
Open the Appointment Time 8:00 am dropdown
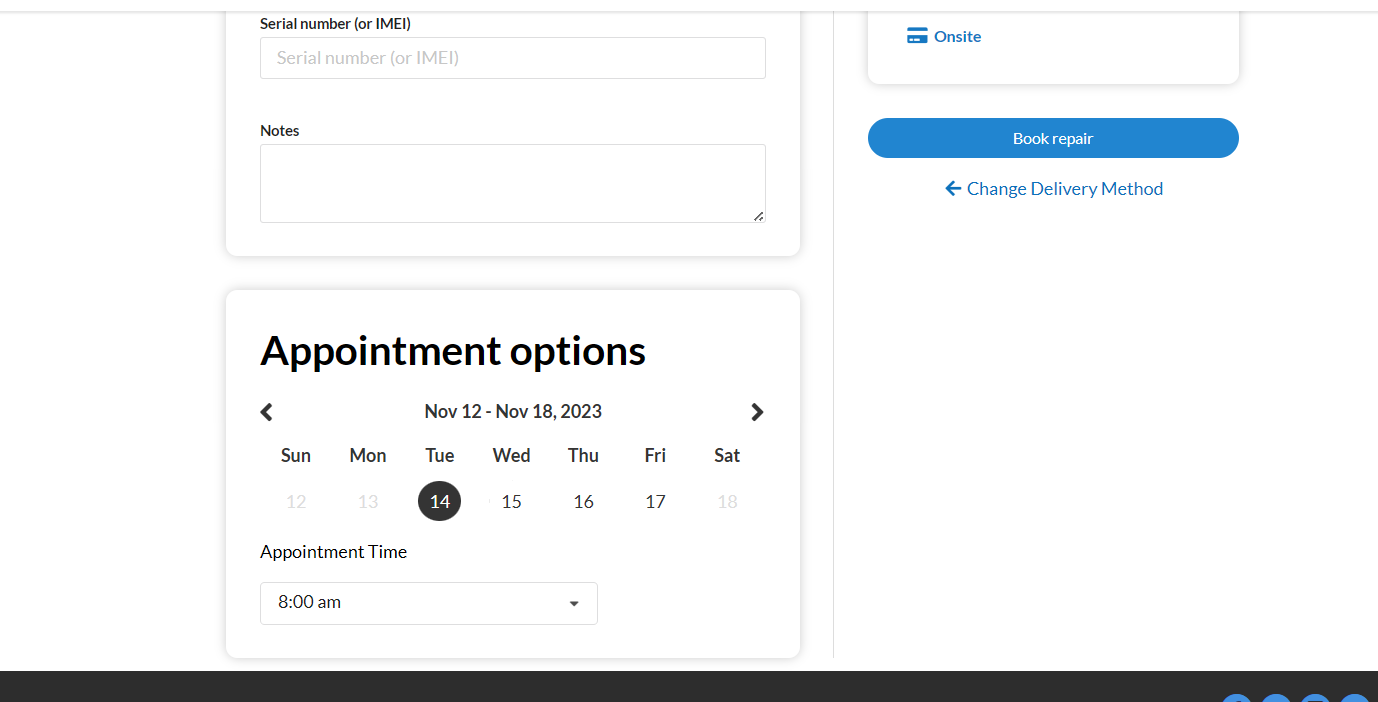[x=429, y=603]
